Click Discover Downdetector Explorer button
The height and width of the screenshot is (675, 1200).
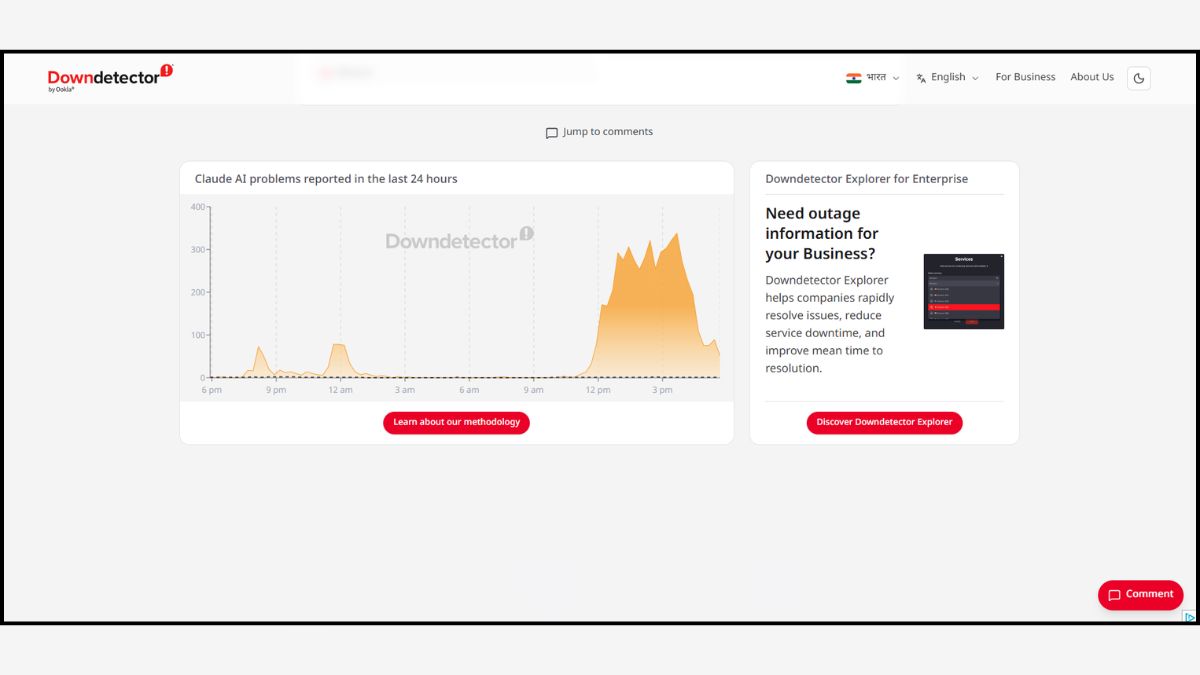pos(884,422)
